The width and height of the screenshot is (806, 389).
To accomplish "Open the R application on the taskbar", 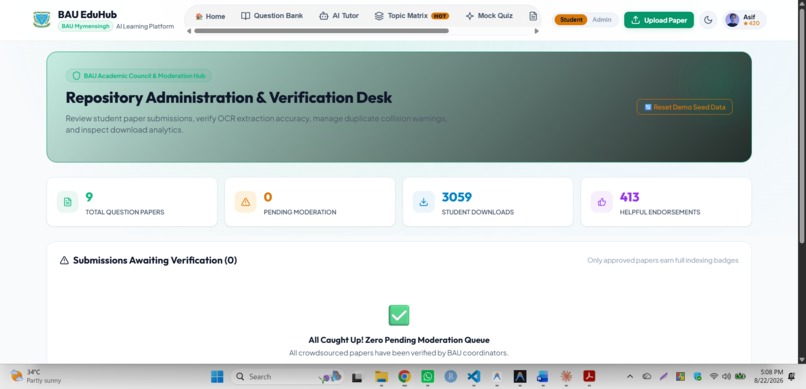I will (451, 377).
